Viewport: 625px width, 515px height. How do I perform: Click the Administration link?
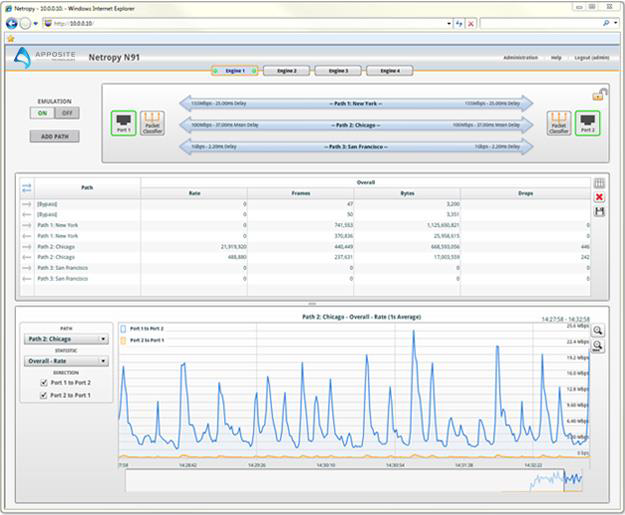click(520, 58)
